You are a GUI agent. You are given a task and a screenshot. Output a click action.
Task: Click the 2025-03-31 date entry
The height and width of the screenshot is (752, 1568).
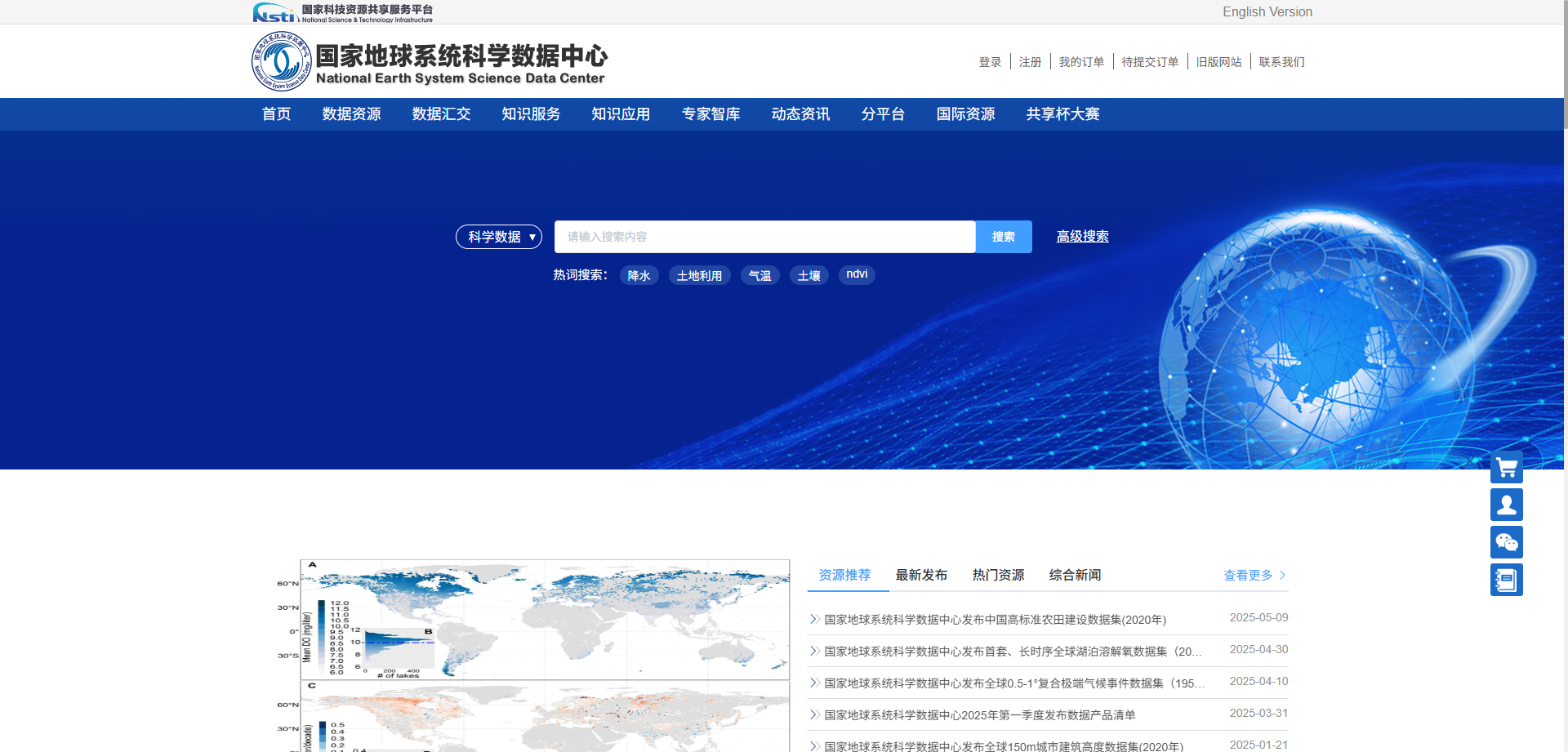click(x=1258, y=714)
